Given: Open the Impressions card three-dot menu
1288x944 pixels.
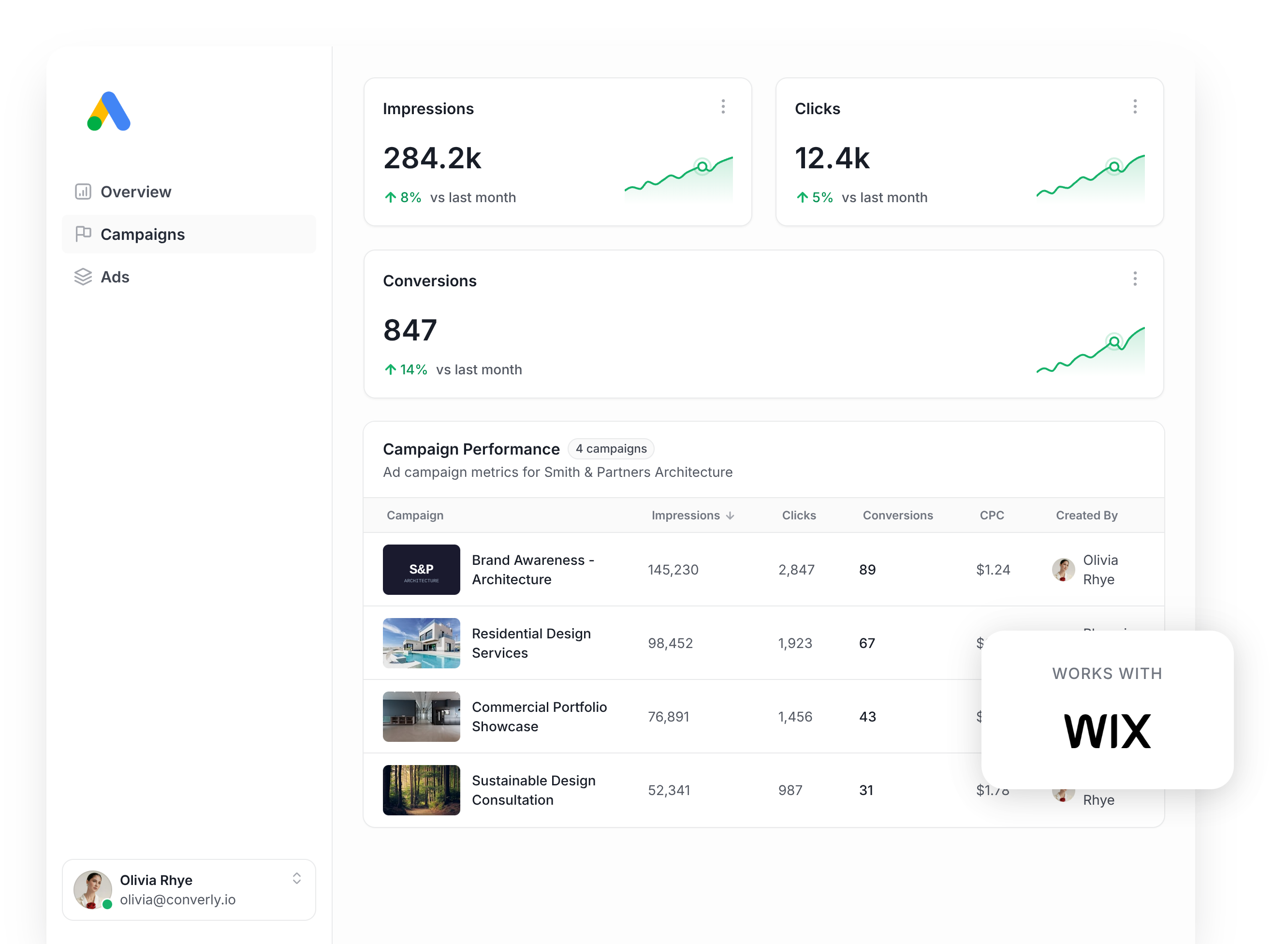Looking at the screenshot, I should point(722,107).
